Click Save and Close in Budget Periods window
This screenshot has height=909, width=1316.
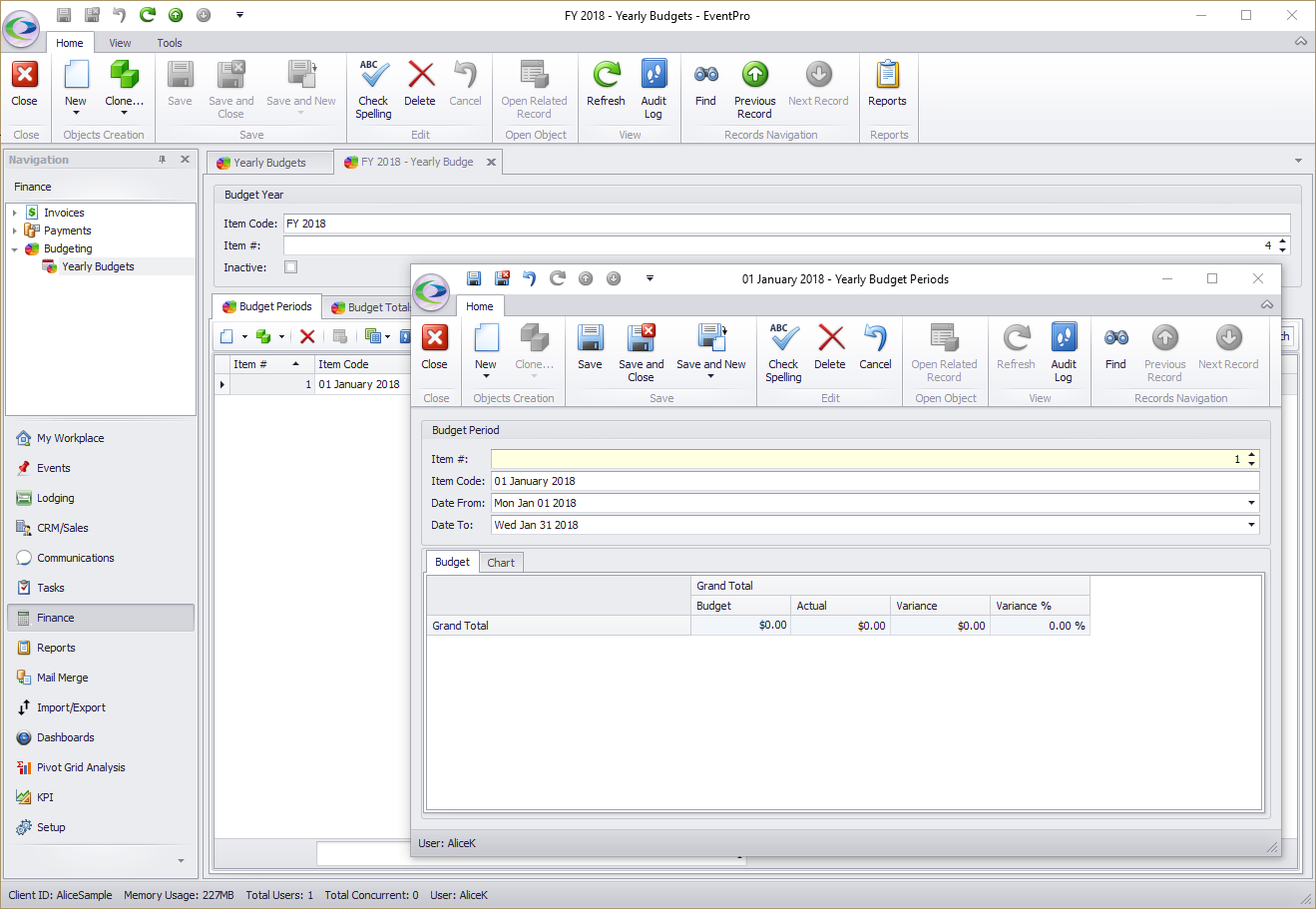[641, 353]
